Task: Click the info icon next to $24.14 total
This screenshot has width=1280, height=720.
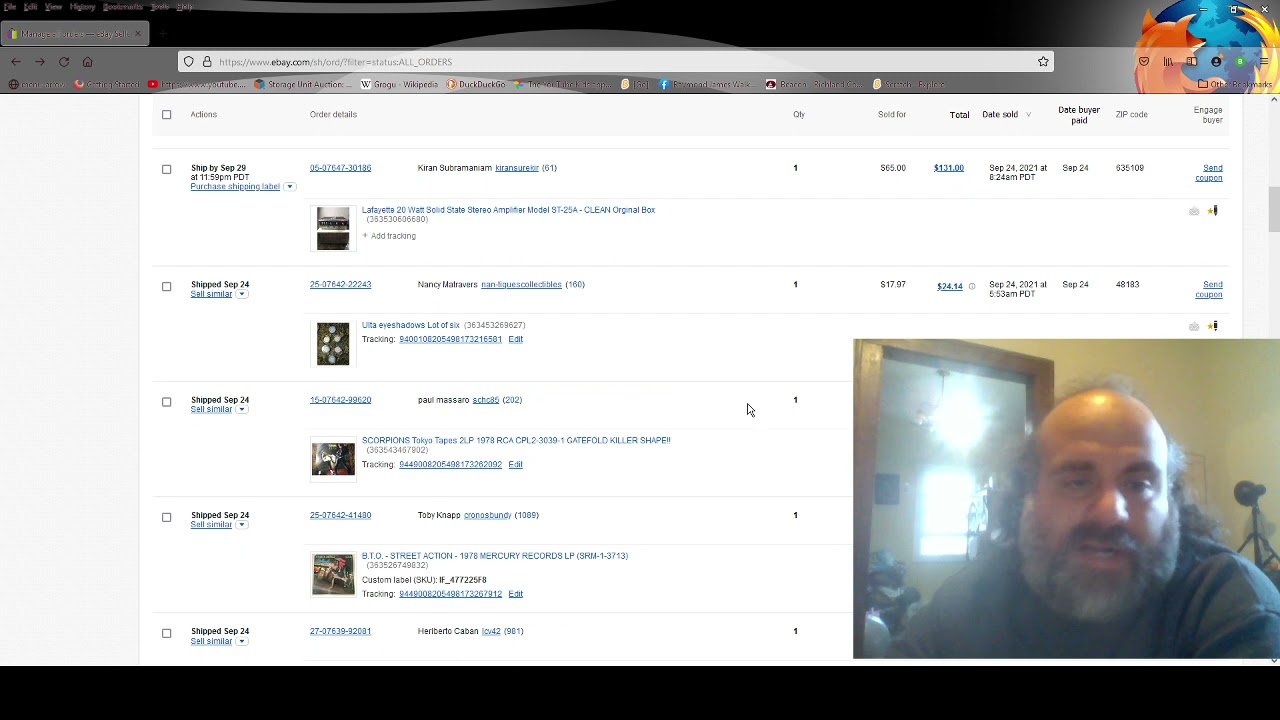Action: pos(971,287)
